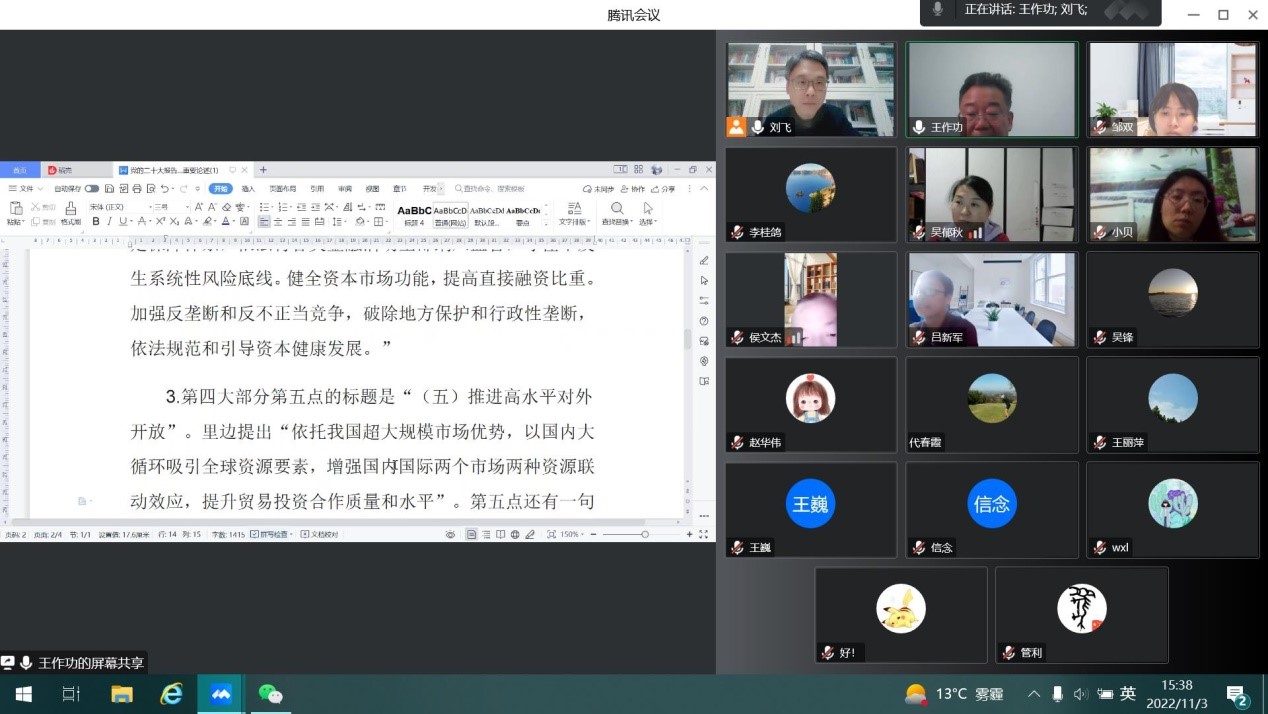Add a new WPS document tab

263,170
